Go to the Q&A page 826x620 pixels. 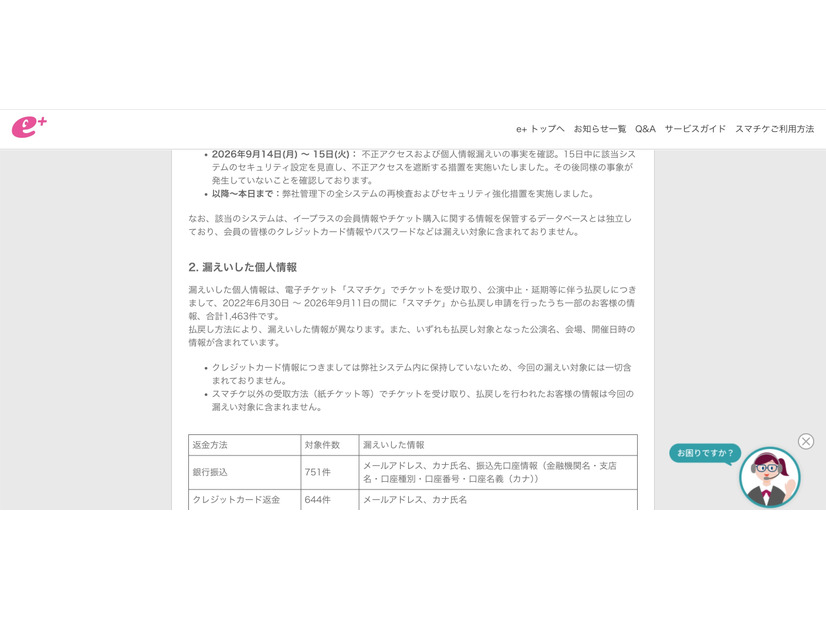[x=645, y=129]
